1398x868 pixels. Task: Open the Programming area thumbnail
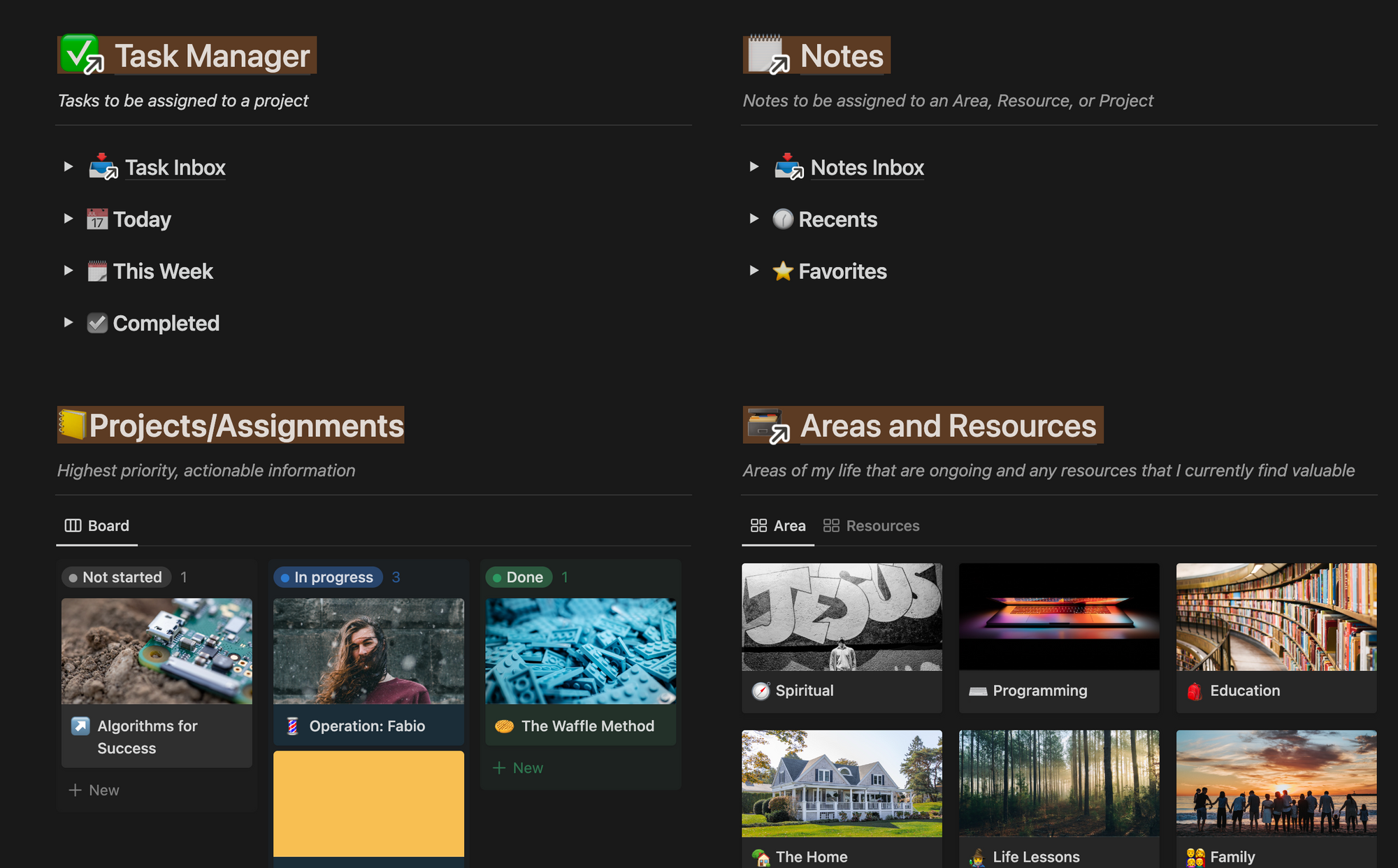[x=1058, y=617]
